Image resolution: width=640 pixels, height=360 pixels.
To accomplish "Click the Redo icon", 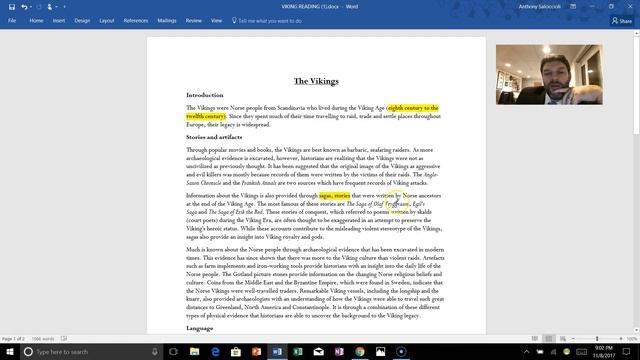I will [x=39, y=7].
